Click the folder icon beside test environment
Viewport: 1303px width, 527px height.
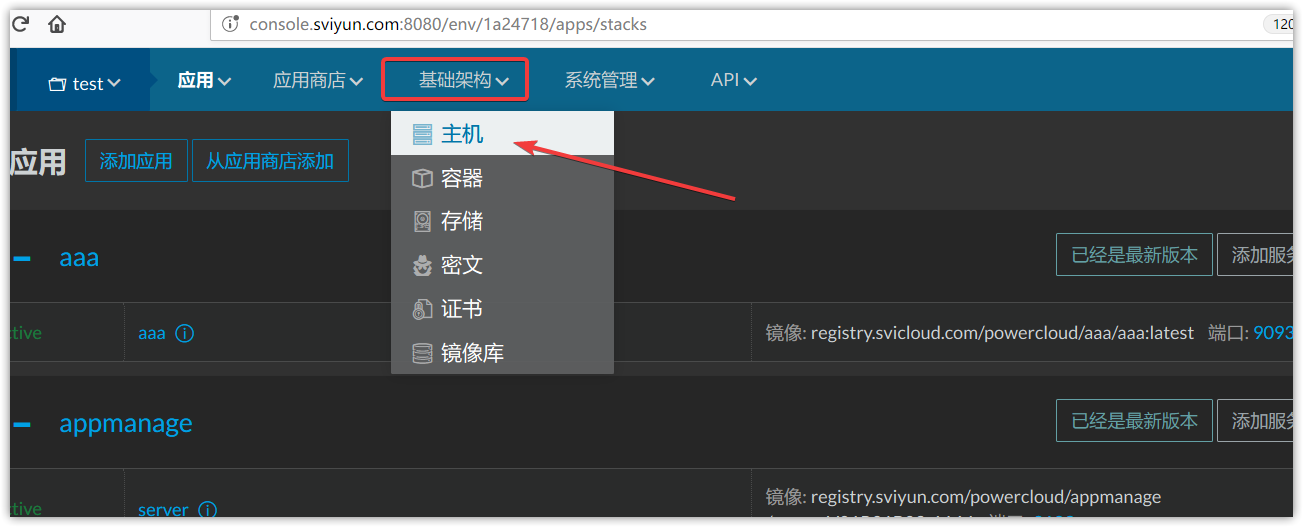coord(58,84)
